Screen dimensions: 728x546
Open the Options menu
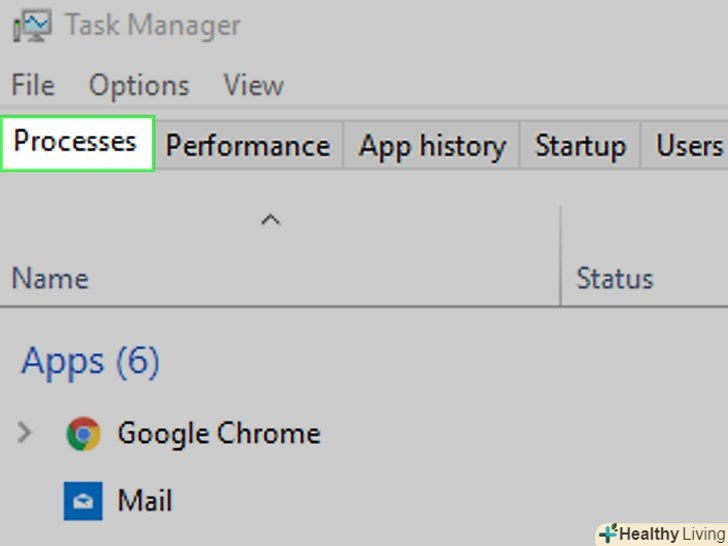tap(139, 85)
